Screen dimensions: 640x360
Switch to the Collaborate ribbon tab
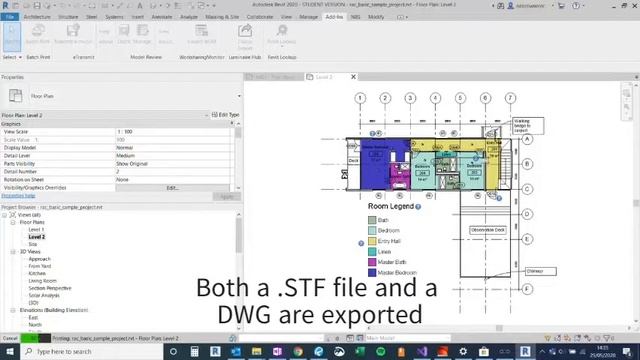260,17
